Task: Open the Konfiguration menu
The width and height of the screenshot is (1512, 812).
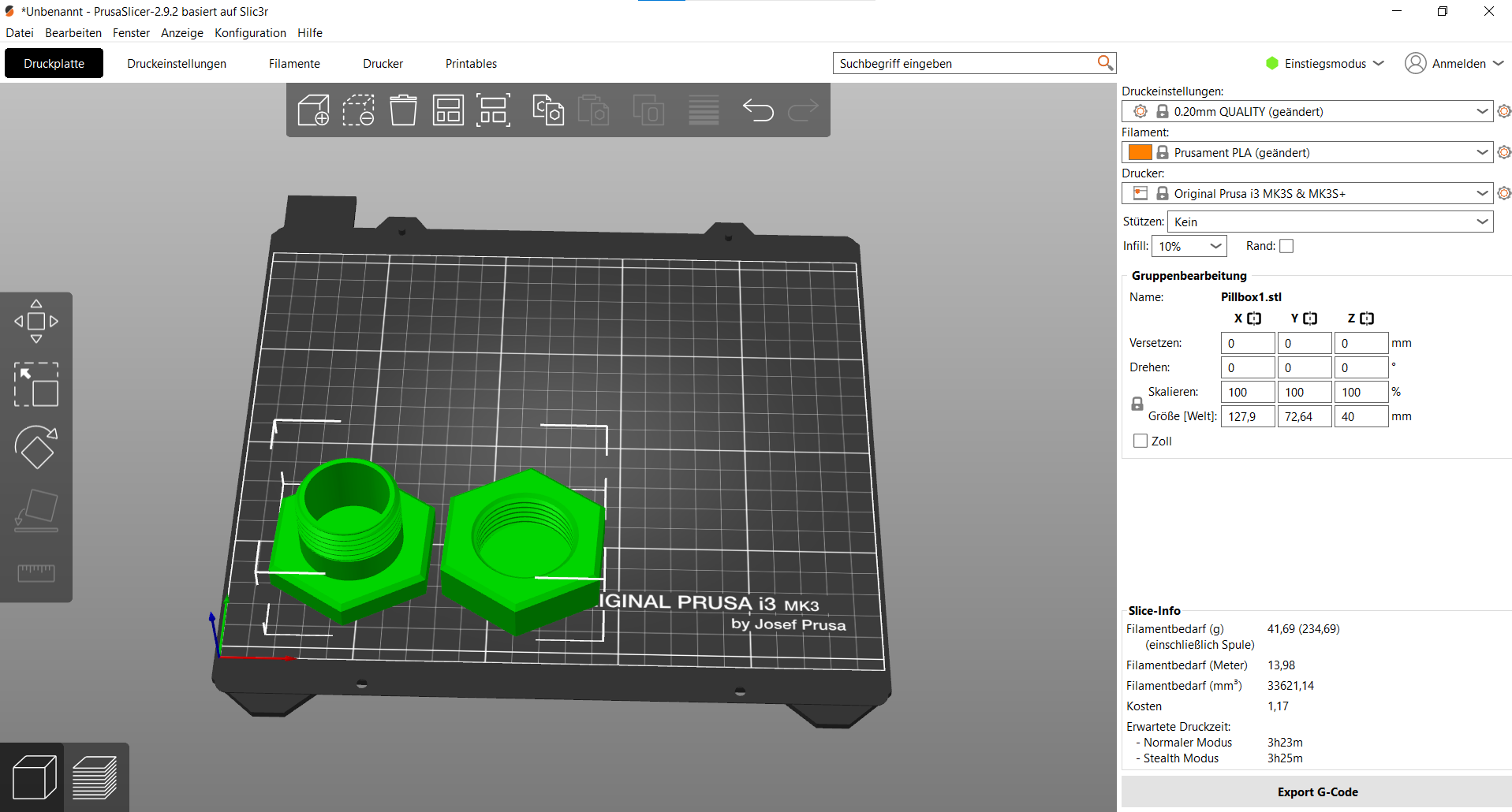Action: click(250, 33)
